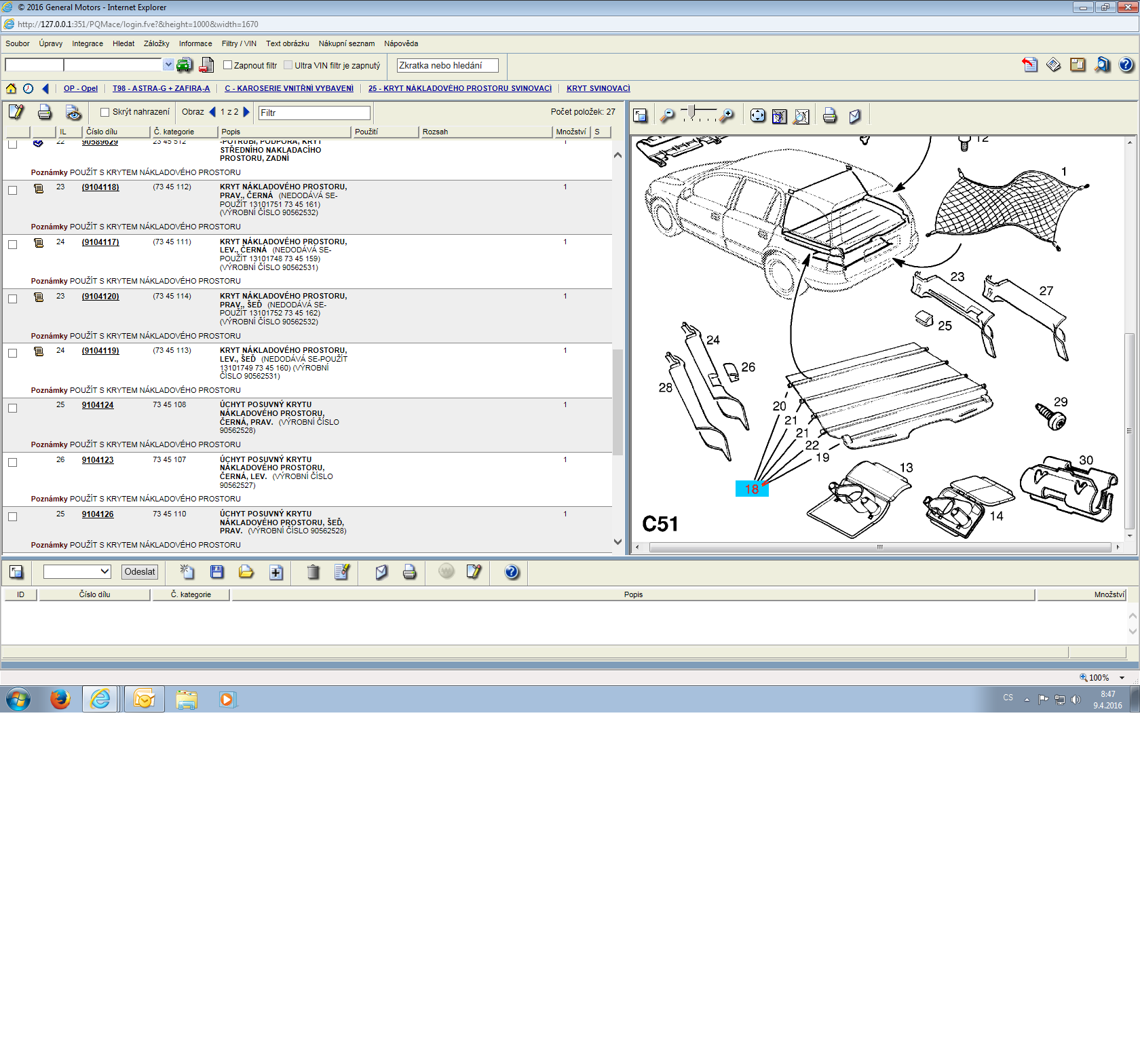Click the image zoom slider handle
The image size is (1140, 1064).
691,111
